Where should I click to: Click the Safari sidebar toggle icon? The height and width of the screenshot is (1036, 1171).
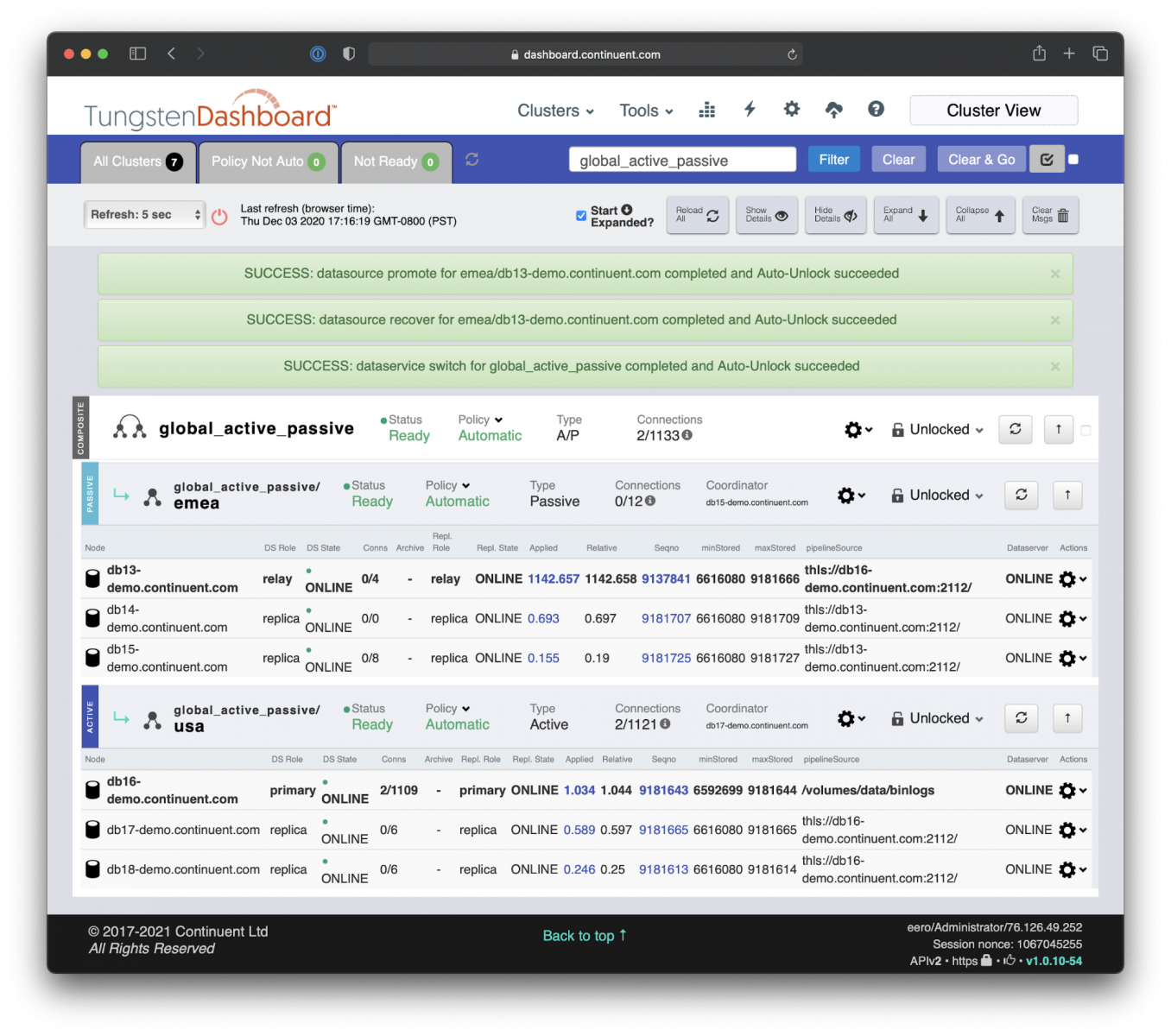click(x=137, y=54)
